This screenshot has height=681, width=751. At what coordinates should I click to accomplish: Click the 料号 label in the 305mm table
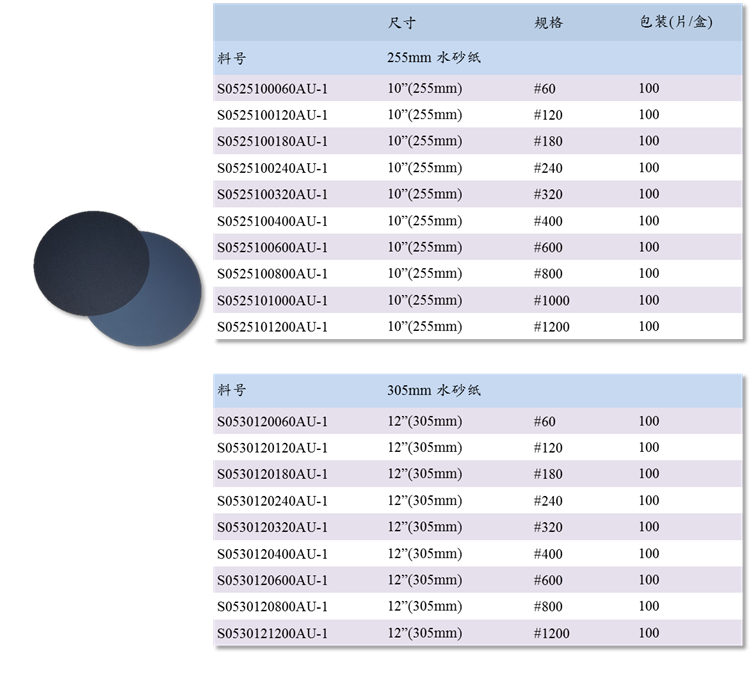pos(231,390)
